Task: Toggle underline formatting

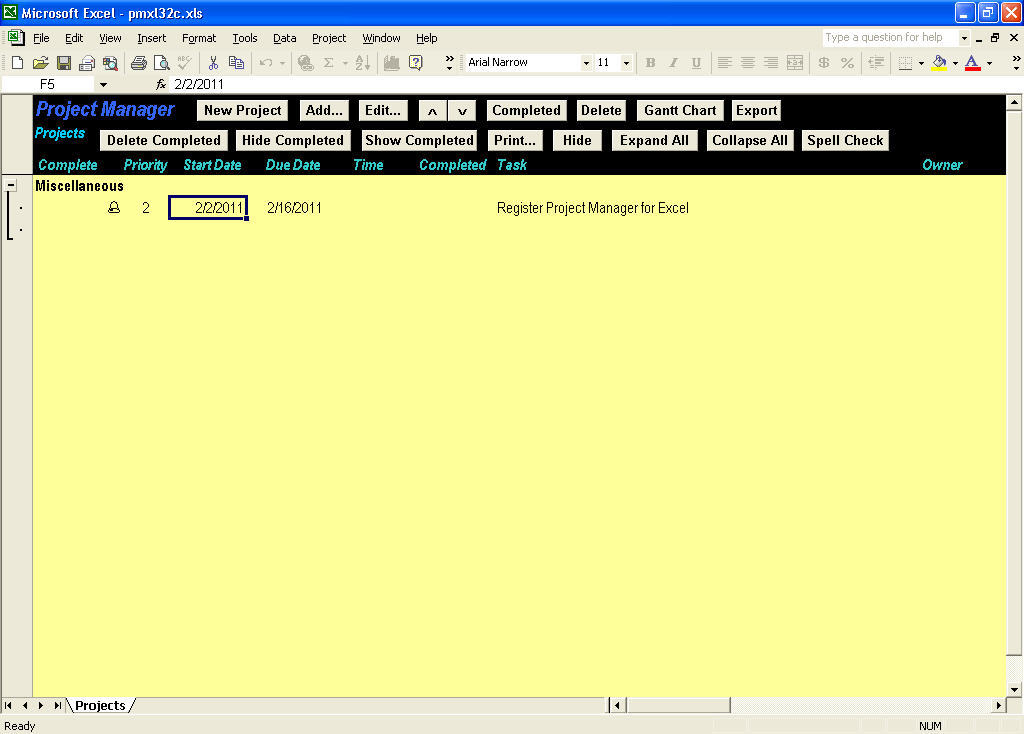Action: [694, 62]
